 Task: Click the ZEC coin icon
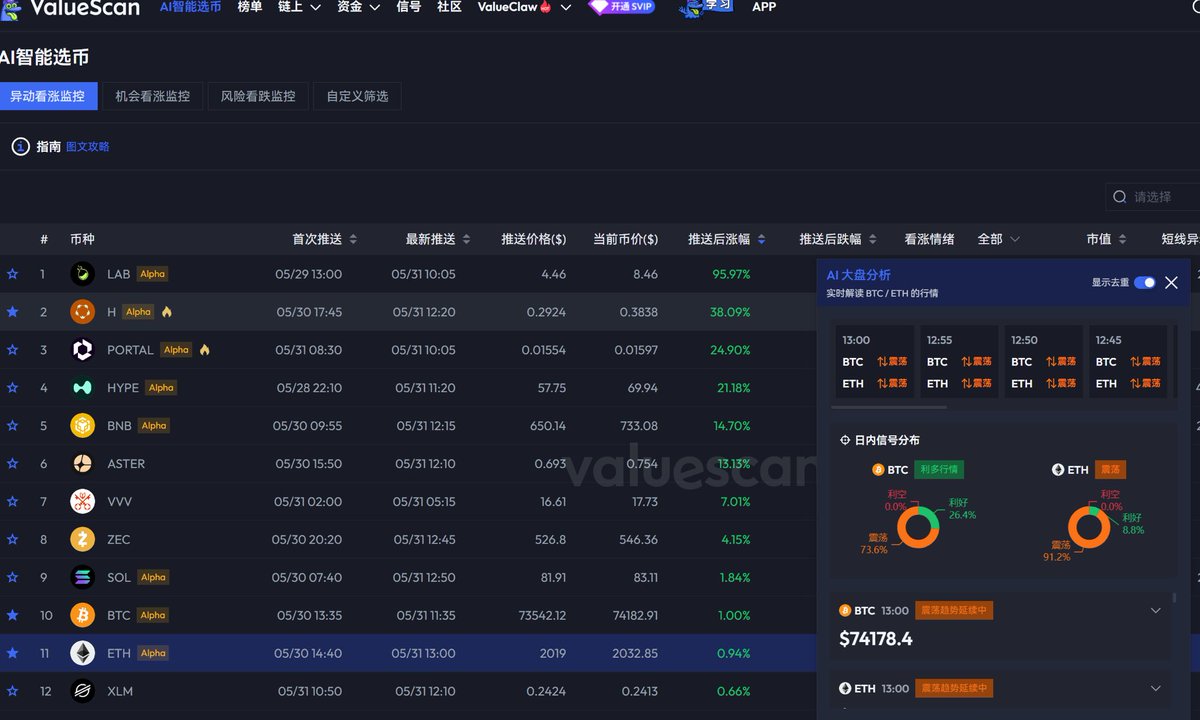pos(82,540)
